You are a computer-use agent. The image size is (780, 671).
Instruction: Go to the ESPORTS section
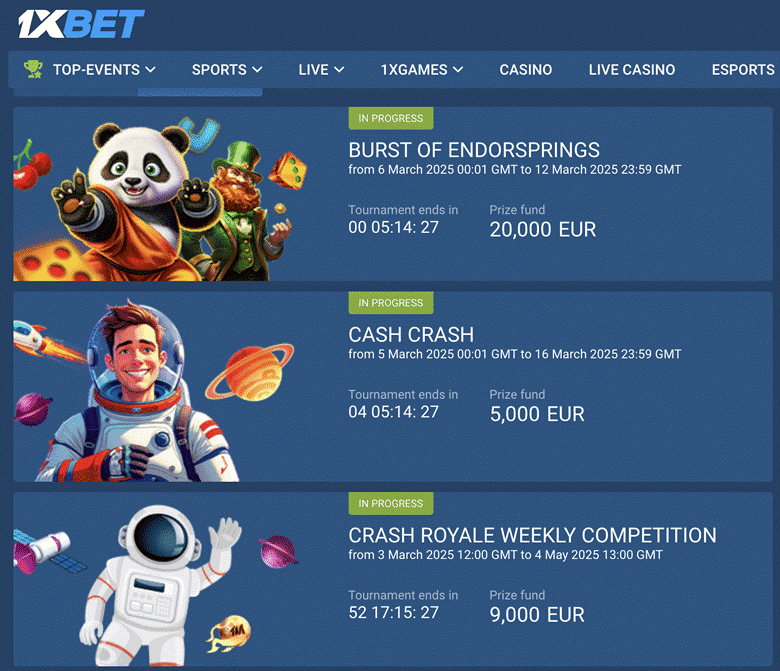[743, 70]
